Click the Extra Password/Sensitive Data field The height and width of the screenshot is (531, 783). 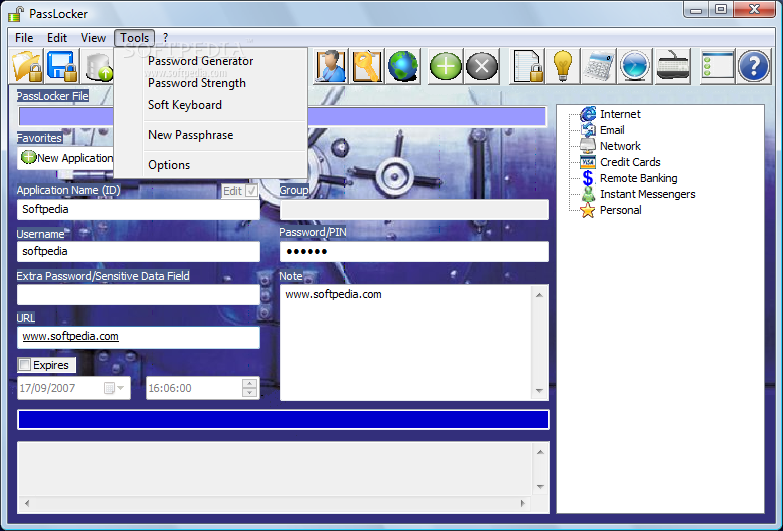pyautogui.click(x=138, y=294)
